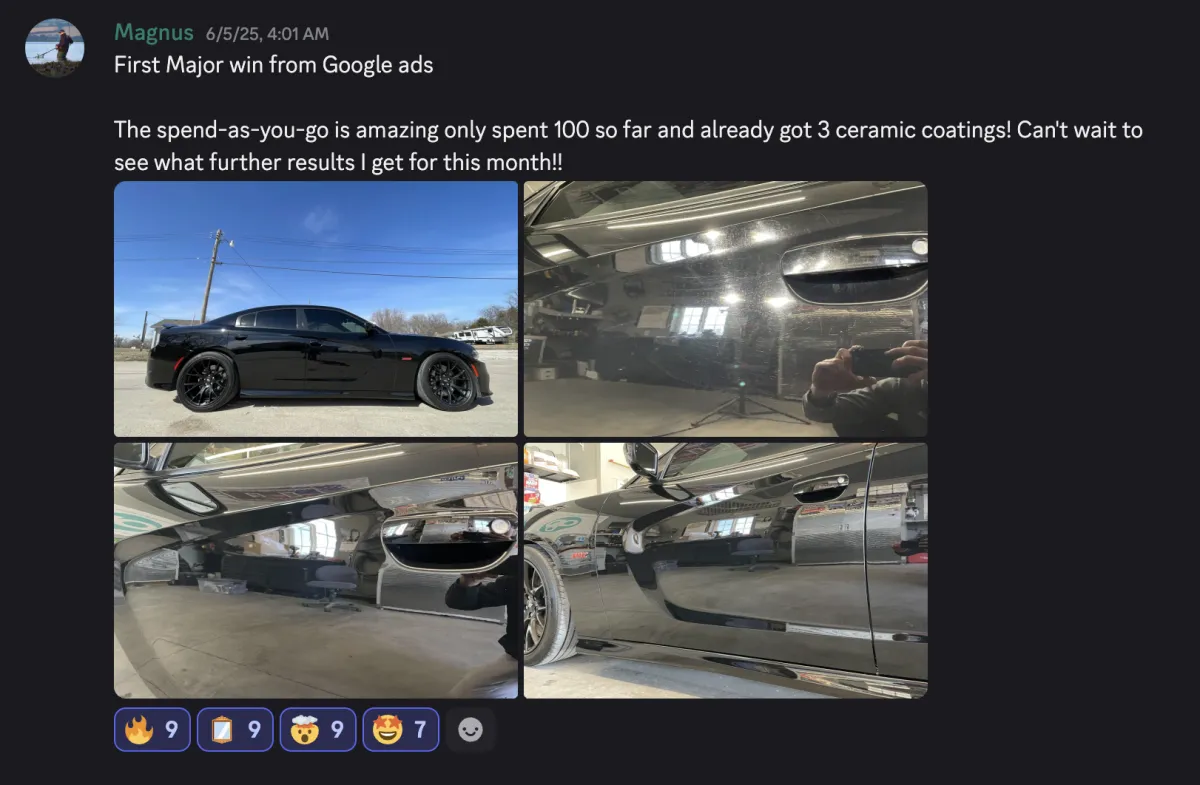Toggle the mirror emoji reaction
1200x785 pixels.
[x=235, y=730]
